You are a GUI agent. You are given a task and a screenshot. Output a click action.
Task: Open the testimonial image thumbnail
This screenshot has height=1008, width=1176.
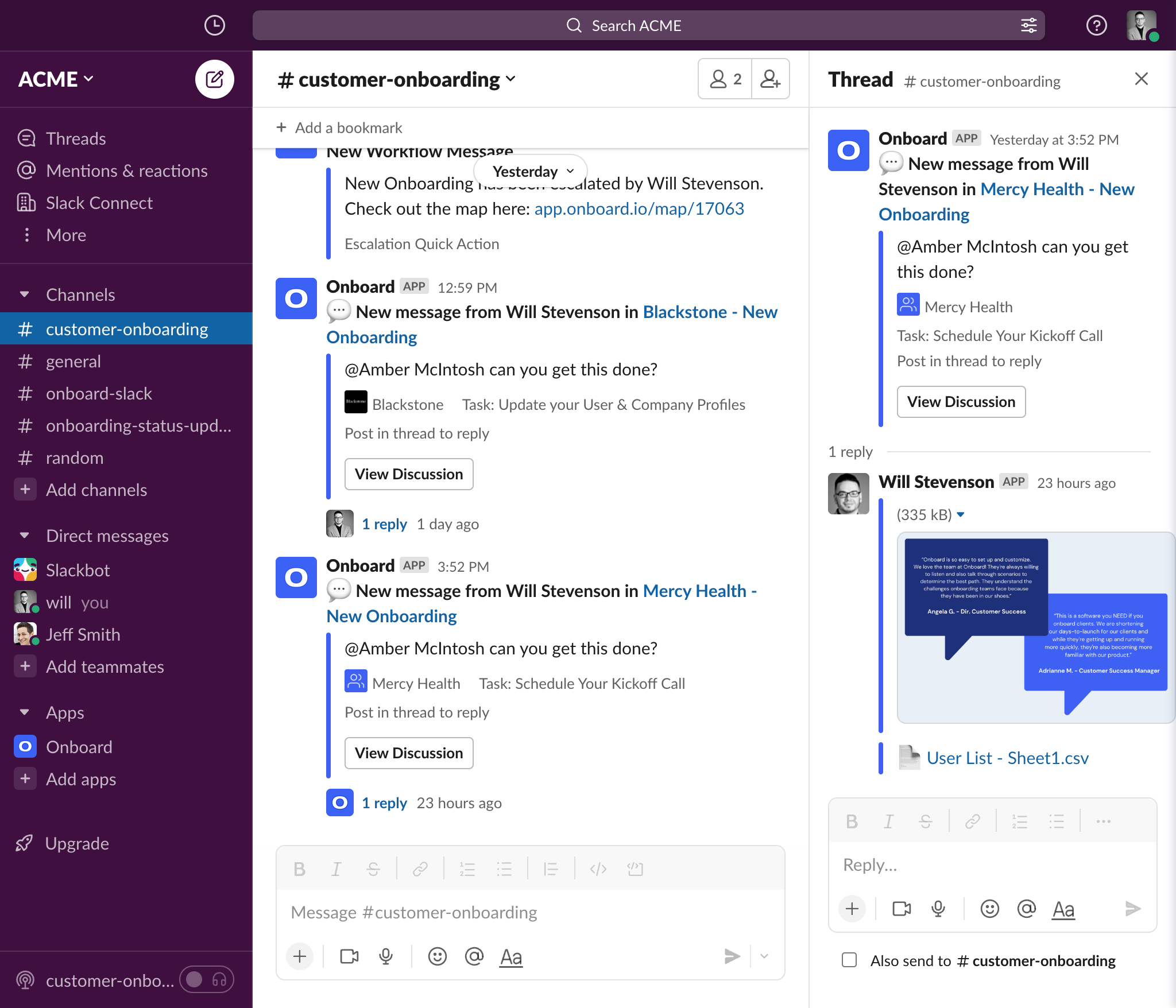[x=1036, y=627]
